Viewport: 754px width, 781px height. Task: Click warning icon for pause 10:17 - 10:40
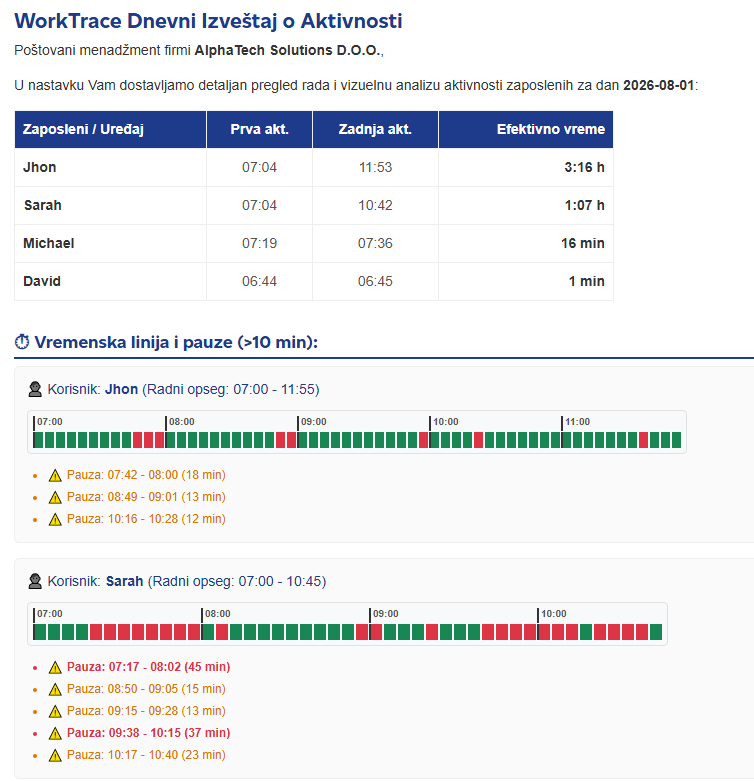(55, 755)
